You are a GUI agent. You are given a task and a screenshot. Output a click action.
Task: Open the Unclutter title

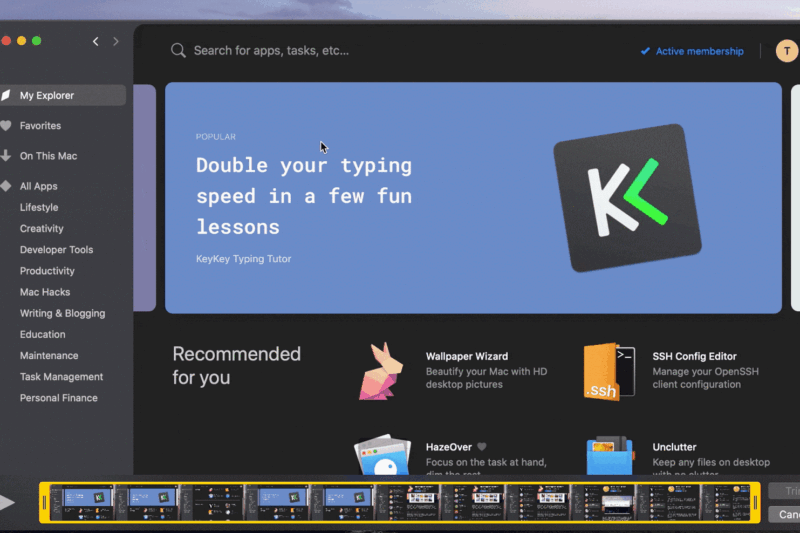pyautogui.click(x=674, y=447)
